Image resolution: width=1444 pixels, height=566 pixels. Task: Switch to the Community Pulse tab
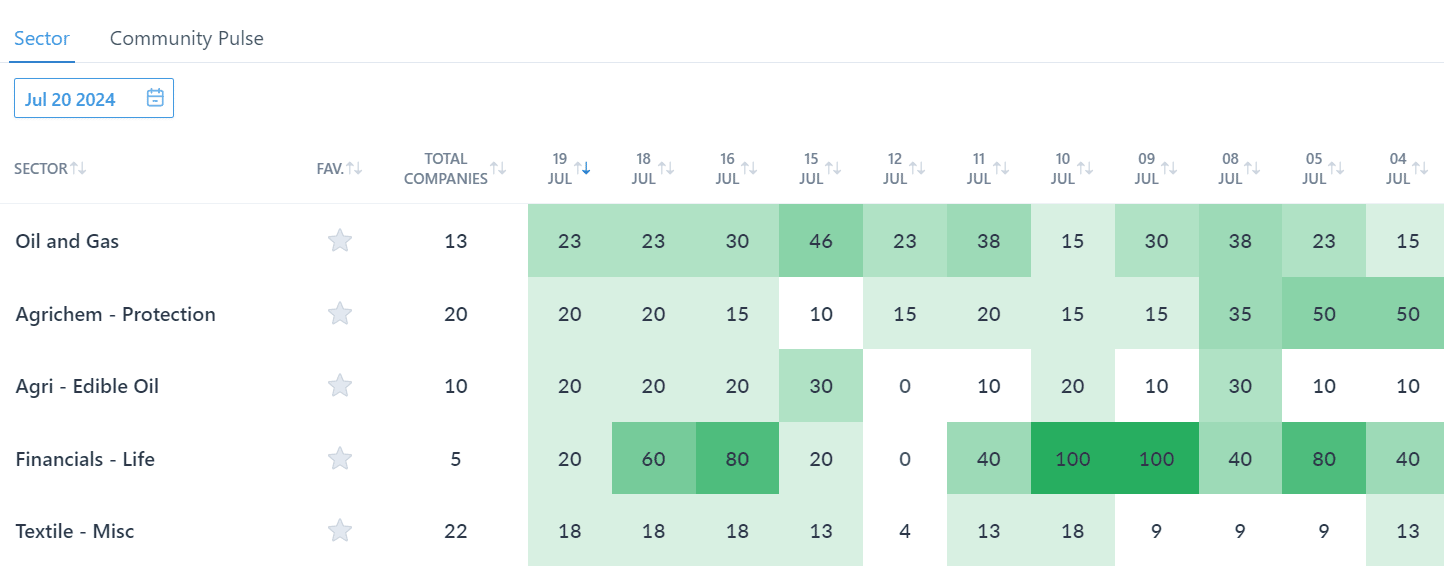click(186, 38)
